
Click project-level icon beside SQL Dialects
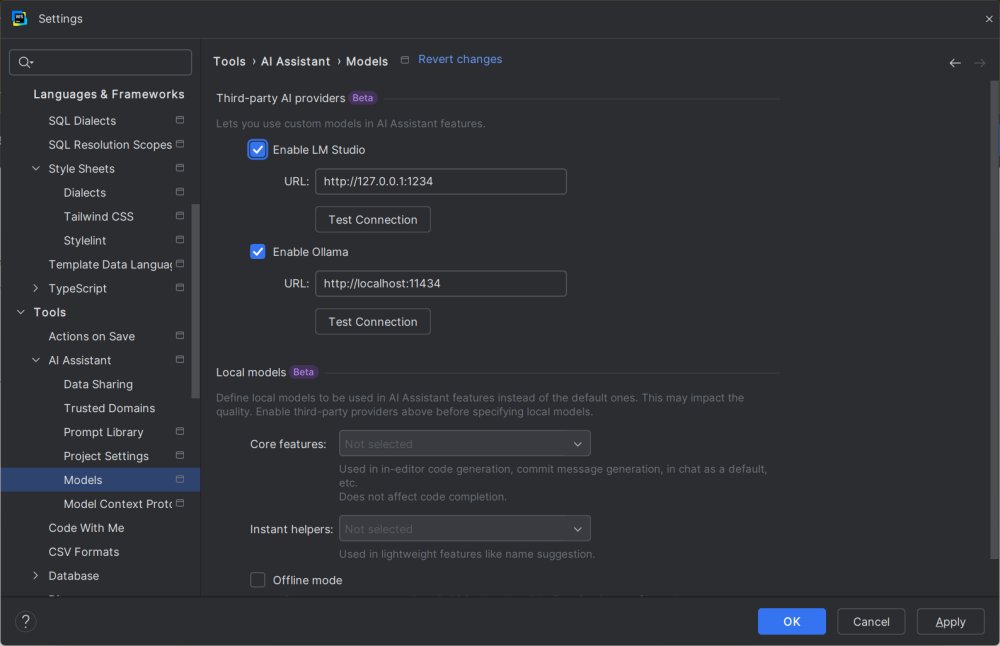(180, 120)
